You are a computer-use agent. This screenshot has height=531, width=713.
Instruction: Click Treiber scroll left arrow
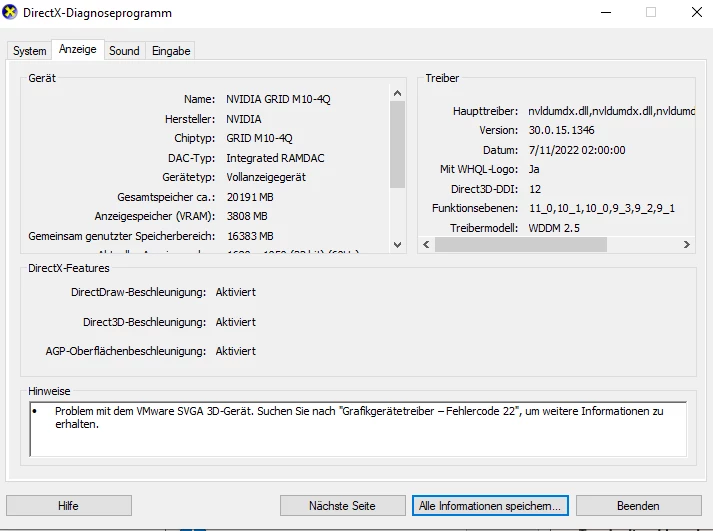point(426,245)
